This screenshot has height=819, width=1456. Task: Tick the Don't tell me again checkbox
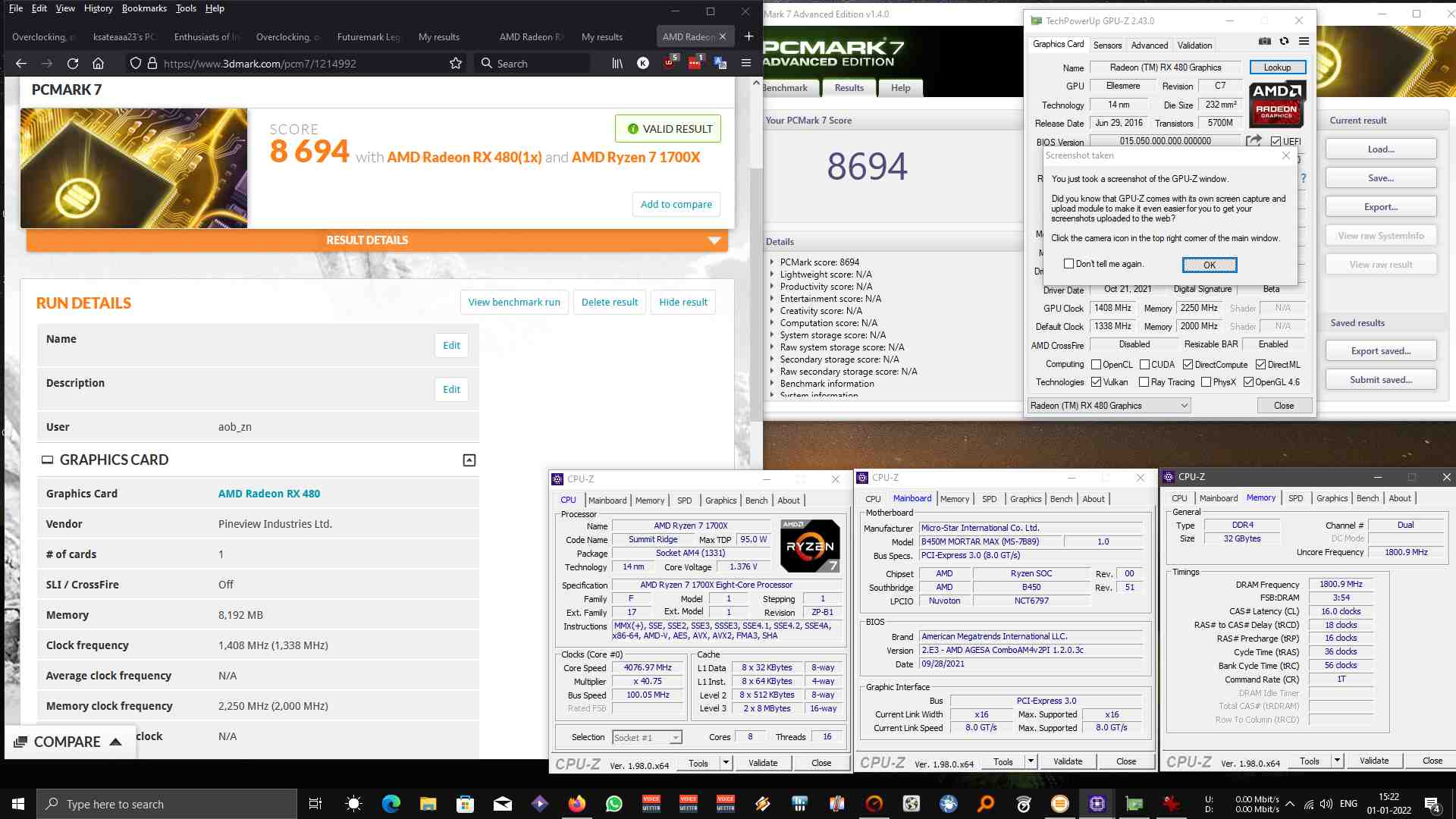[x=1068, y=264]
